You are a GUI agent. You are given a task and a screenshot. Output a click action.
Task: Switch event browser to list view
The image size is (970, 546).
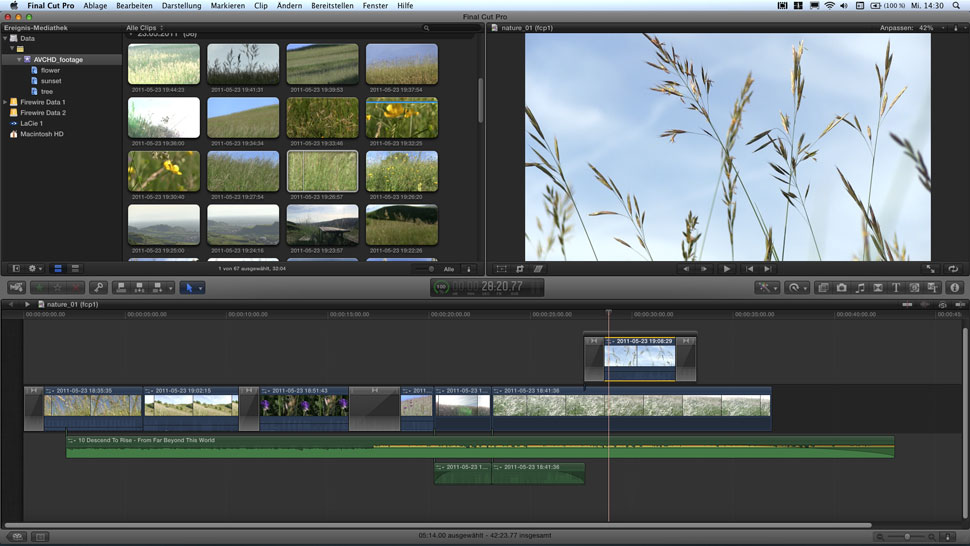pyautogui.click(x=75, y=269)
